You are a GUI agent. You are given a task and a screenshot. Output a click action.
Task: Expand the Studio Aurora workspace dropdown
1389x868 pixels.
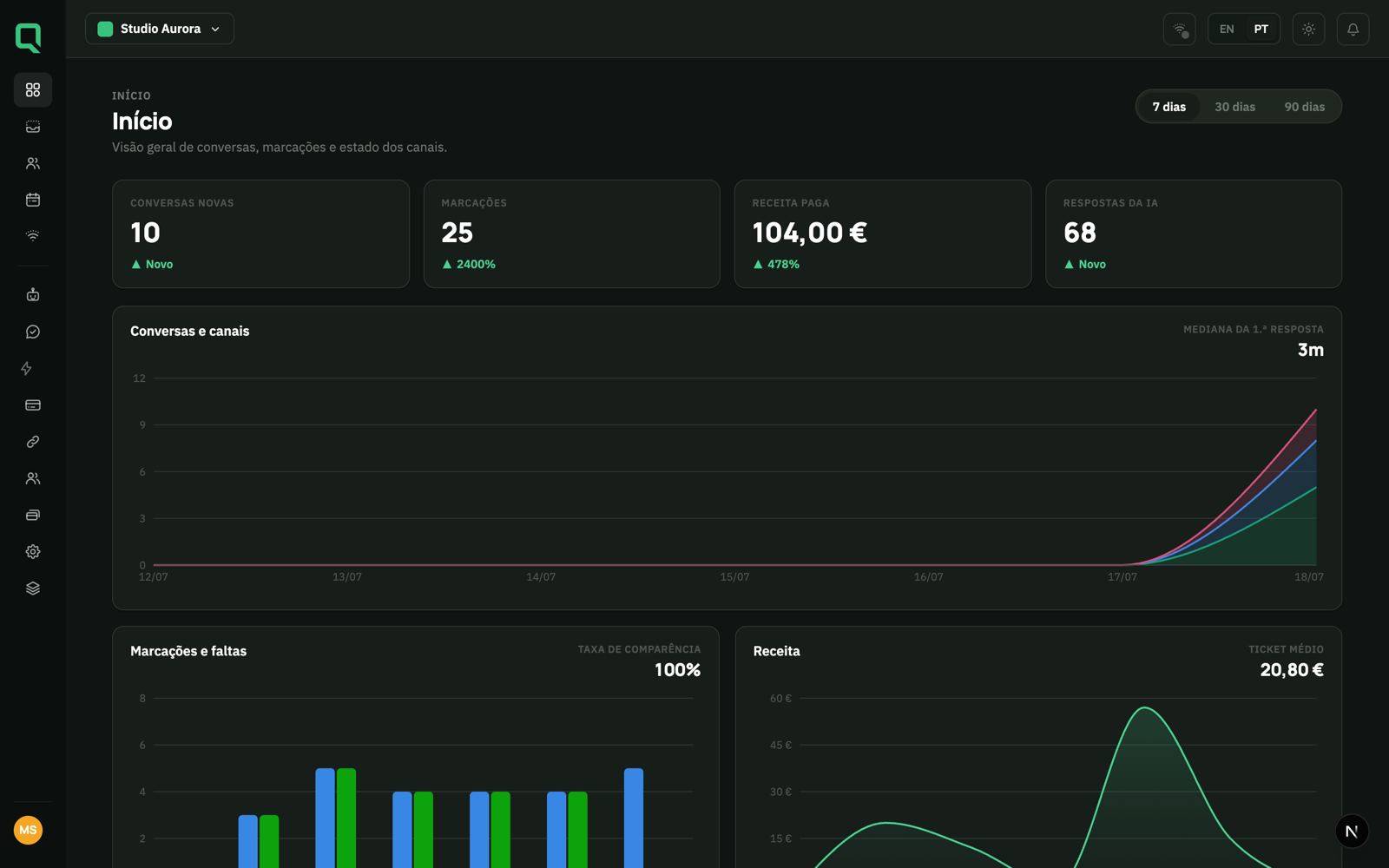[x=160, y=29]
